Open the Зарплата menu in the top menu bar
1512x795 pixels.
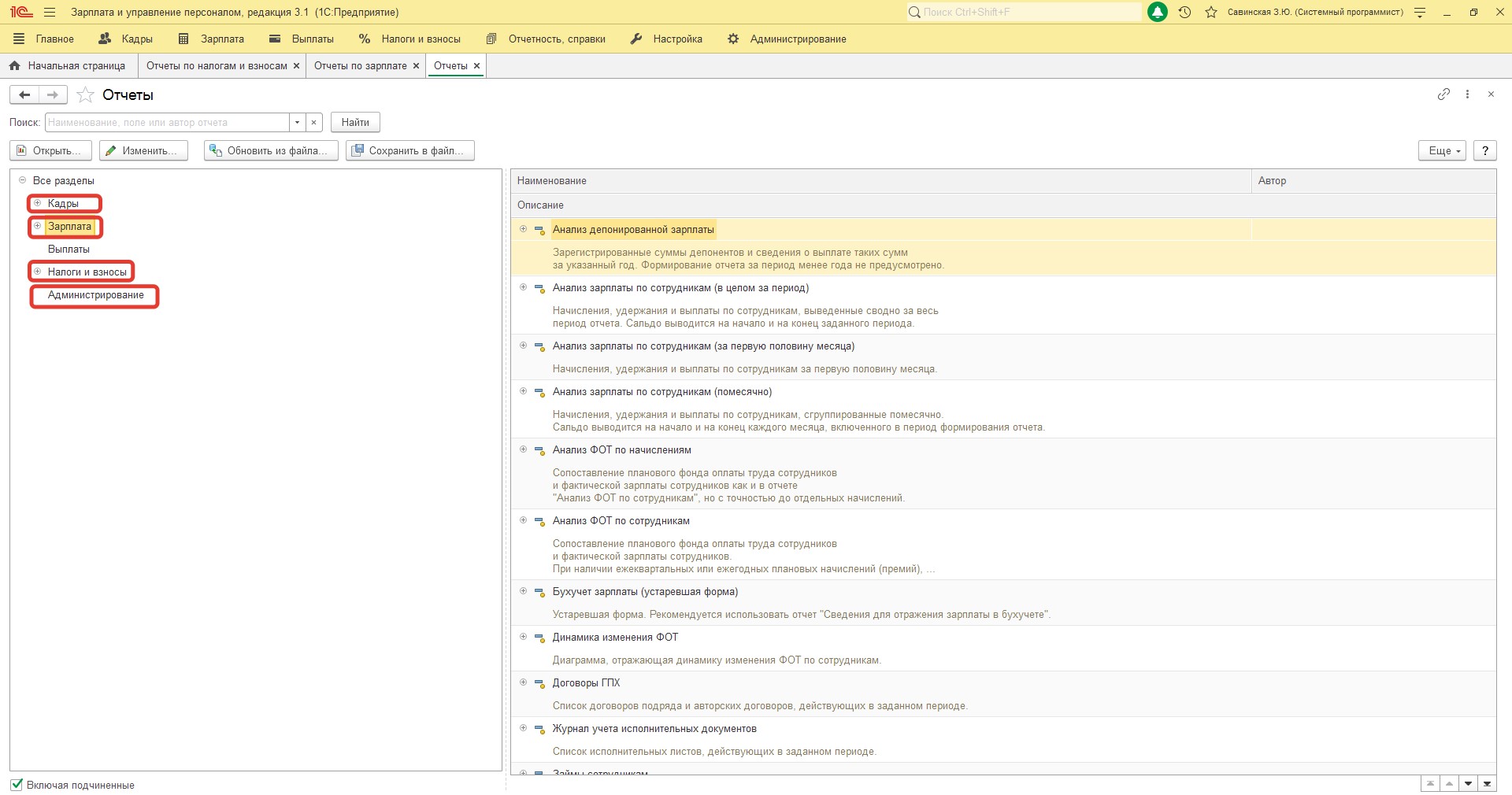tap(211, 39)
